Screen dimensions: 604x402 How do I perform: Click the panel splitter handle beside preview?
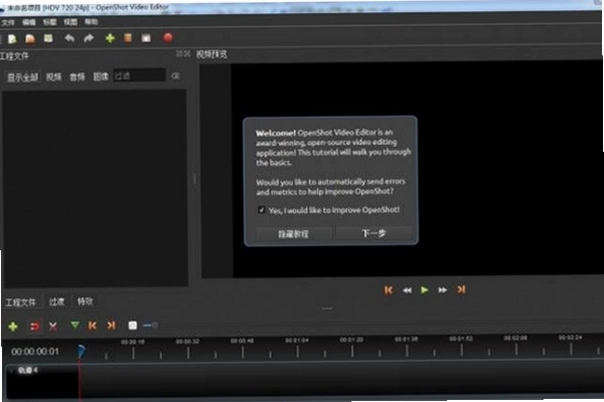tap(195, 179)
